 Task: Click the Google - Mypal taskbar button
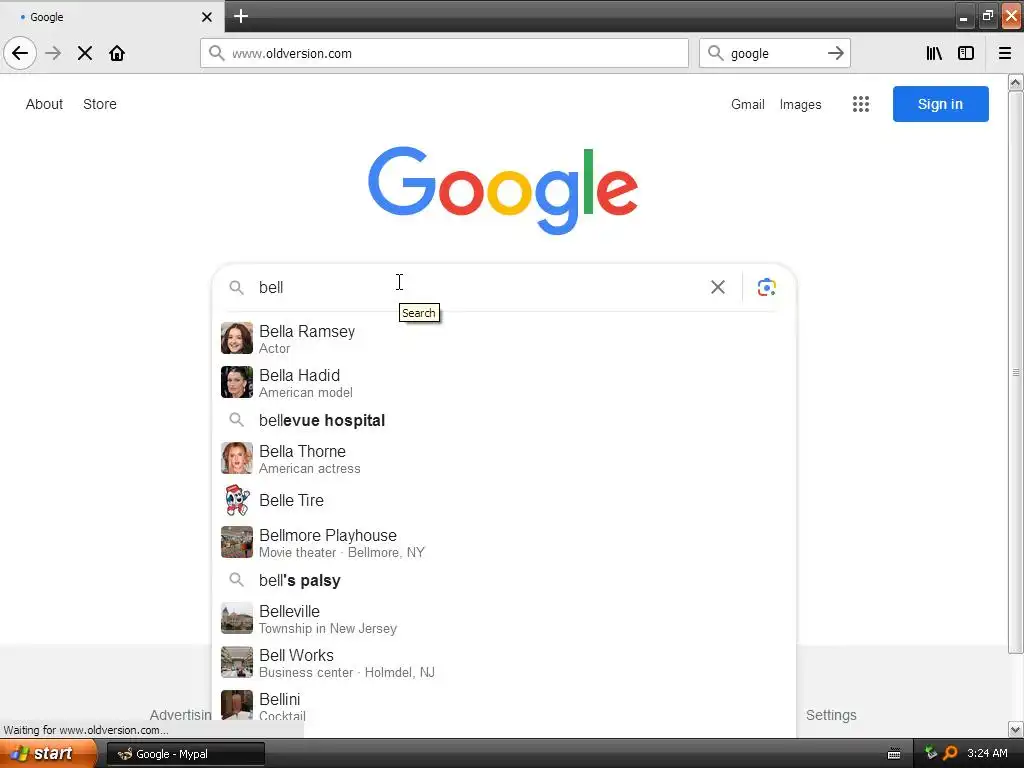[186, 754]
